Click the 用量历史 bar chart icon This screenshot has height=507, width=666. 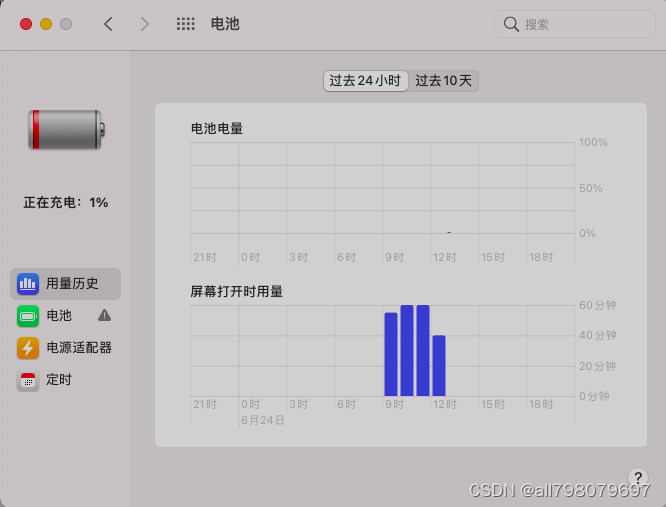28,284
